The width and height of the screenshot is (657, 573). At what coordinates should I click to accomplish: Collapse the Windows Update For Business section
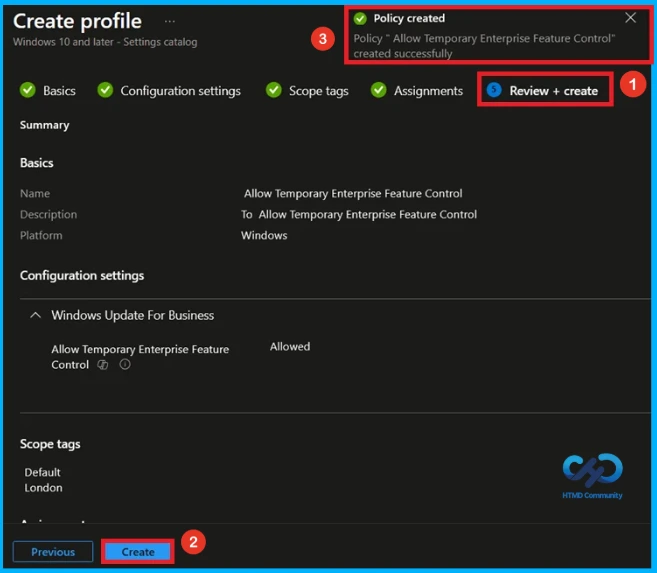(x=36, y=315)
